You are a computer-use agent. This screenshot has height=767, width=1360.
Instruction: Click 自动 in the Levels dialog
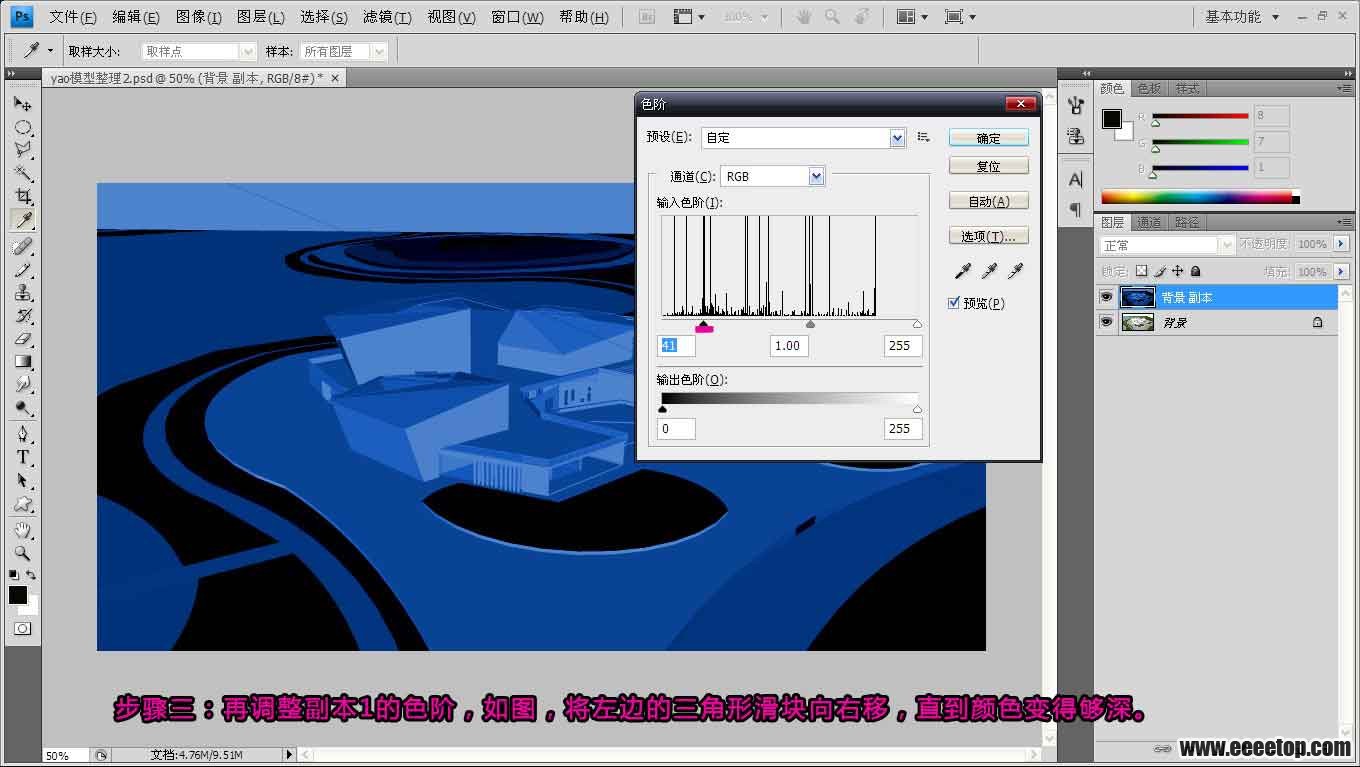(x=988, y=201)
